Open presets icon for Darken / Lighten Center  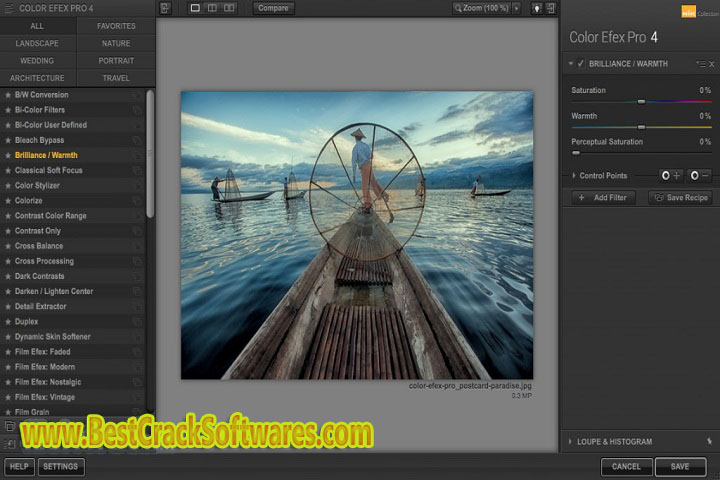[137, 291]
